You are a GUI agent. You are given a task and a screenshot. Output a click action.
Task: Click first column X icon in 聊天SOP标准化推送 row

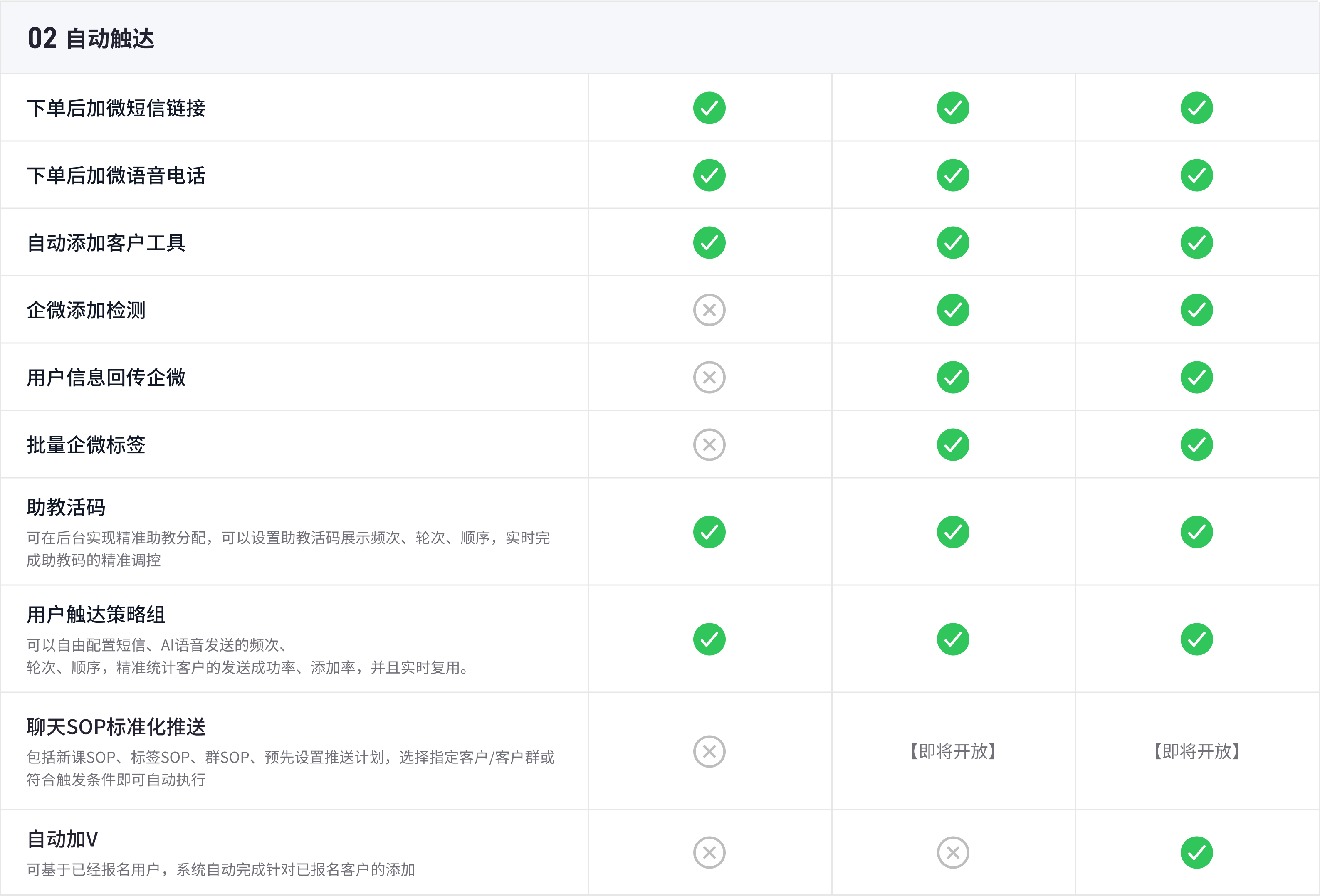709,751
